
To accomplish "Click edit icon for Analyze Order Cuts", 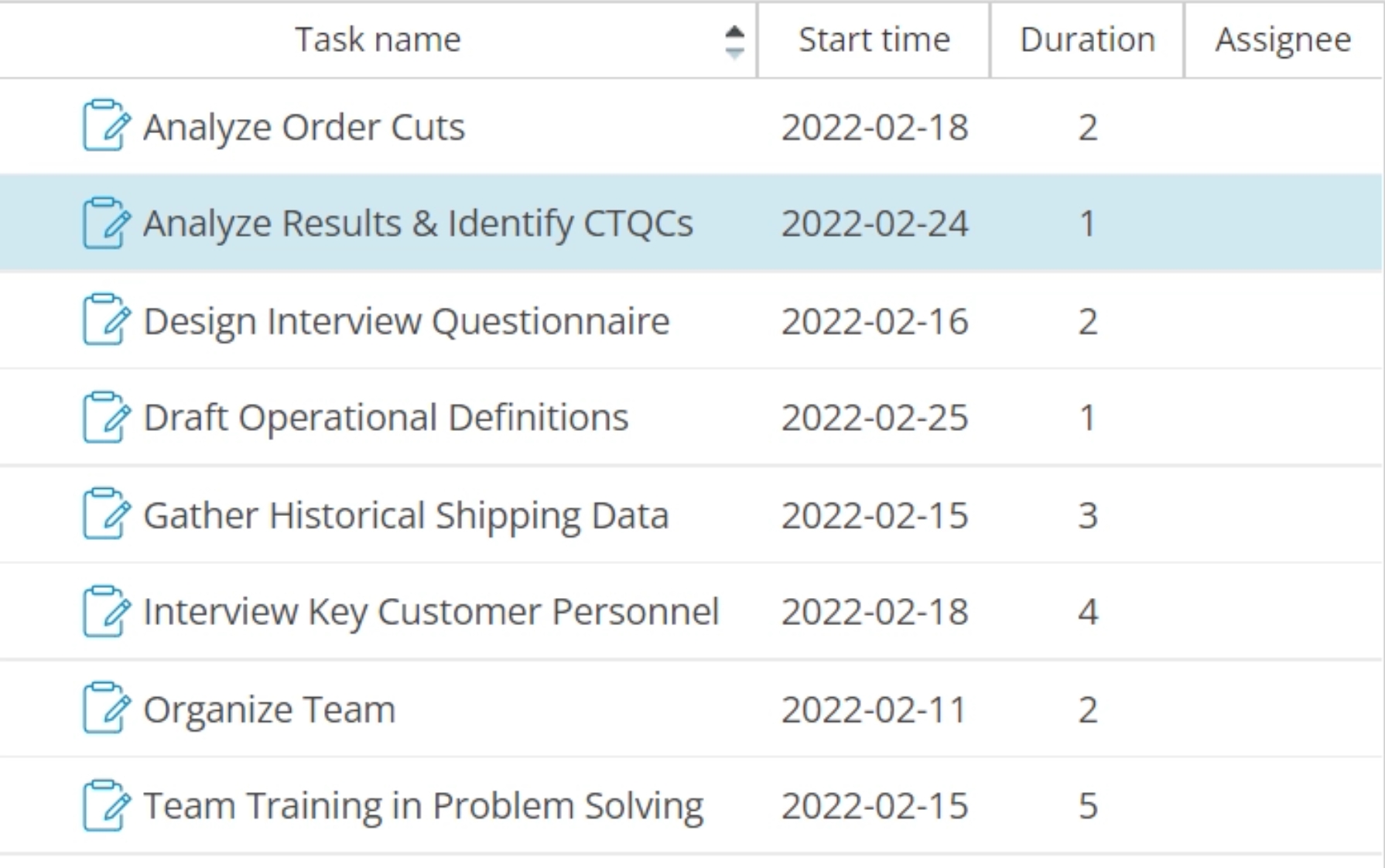I will pos(106,125).
